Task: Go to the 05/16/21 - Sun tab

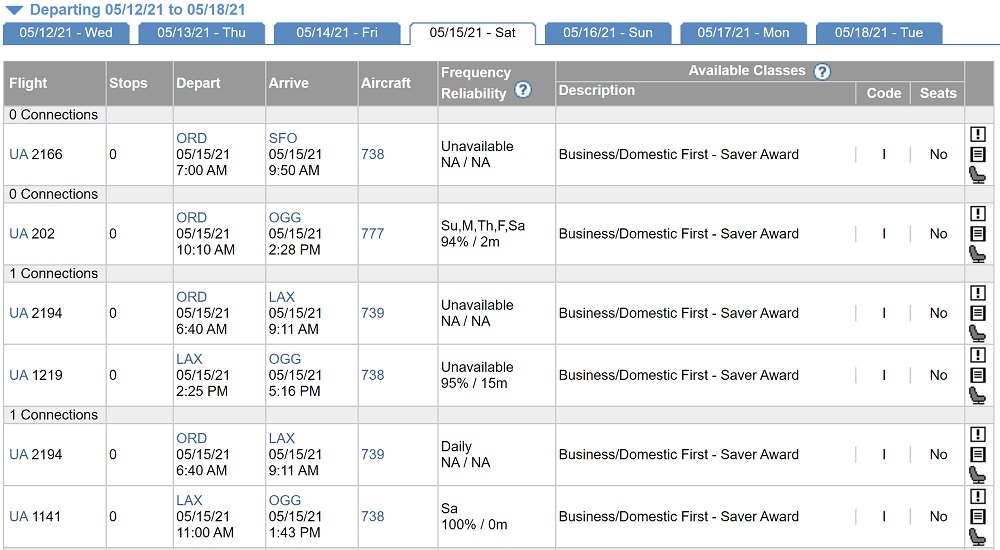Action: point(608,33)
